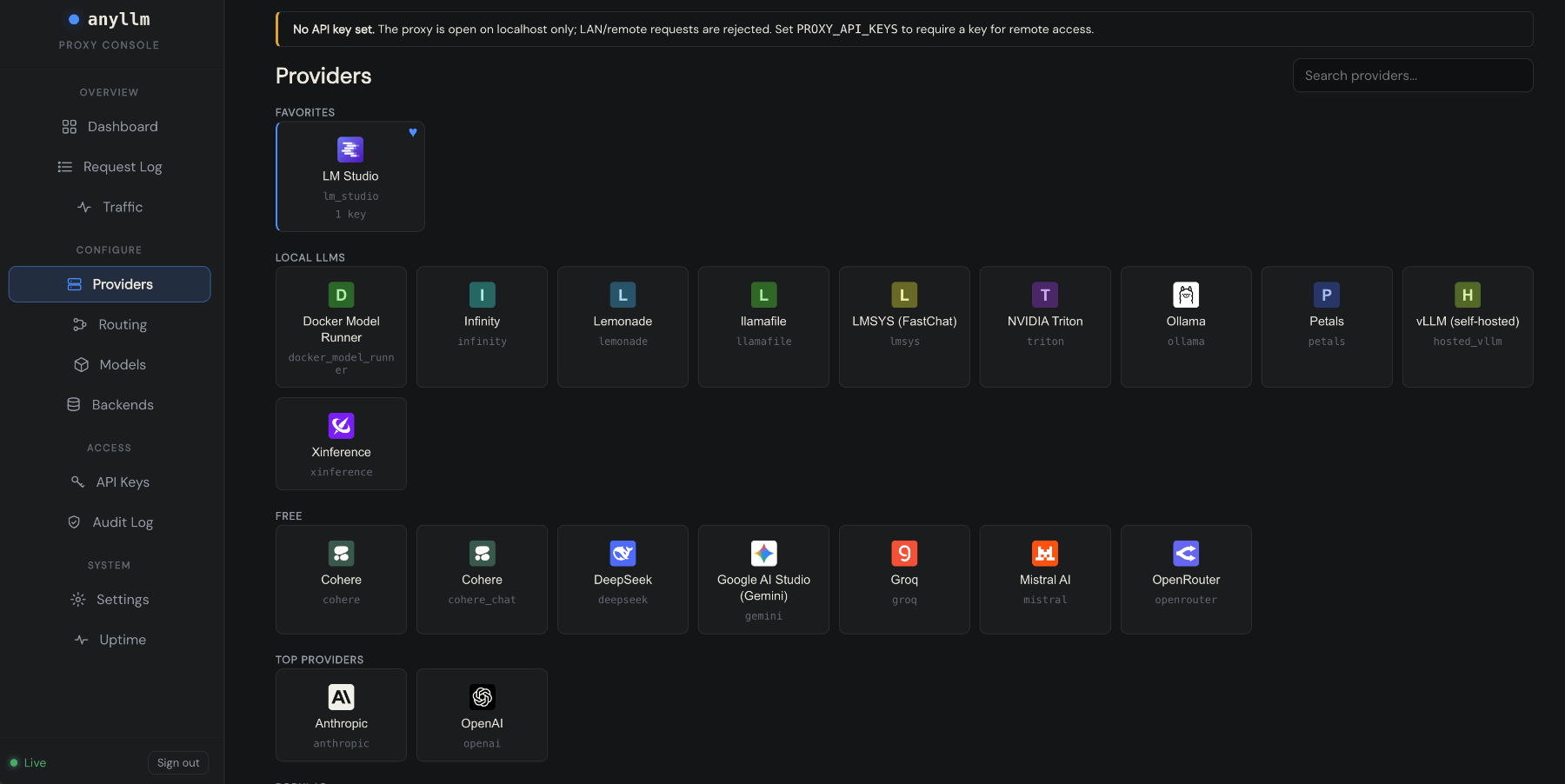Click the 'anthropic' identifier text
This screenshot has width=1565, height=784.
tap(341, 743)
